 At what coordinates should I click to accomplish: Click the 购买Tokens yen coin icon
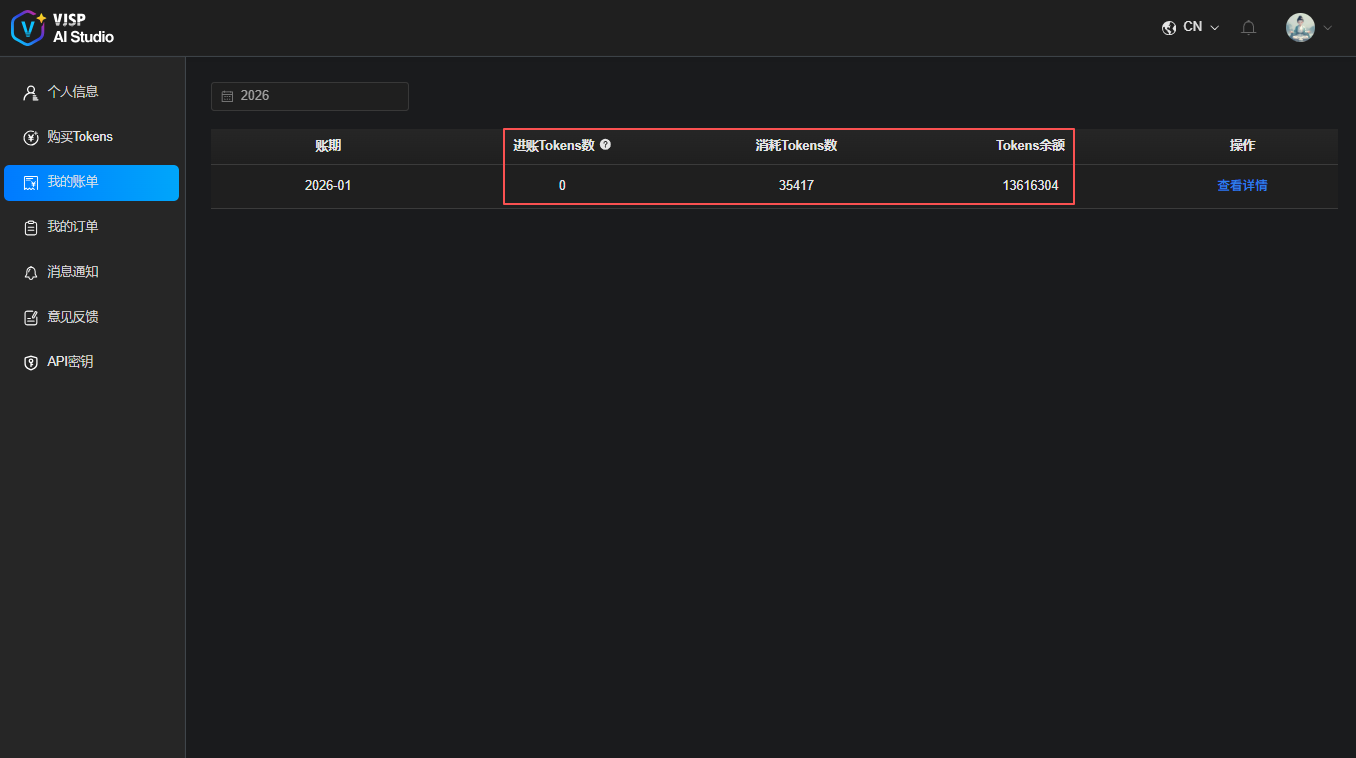(x=31, y=137)
